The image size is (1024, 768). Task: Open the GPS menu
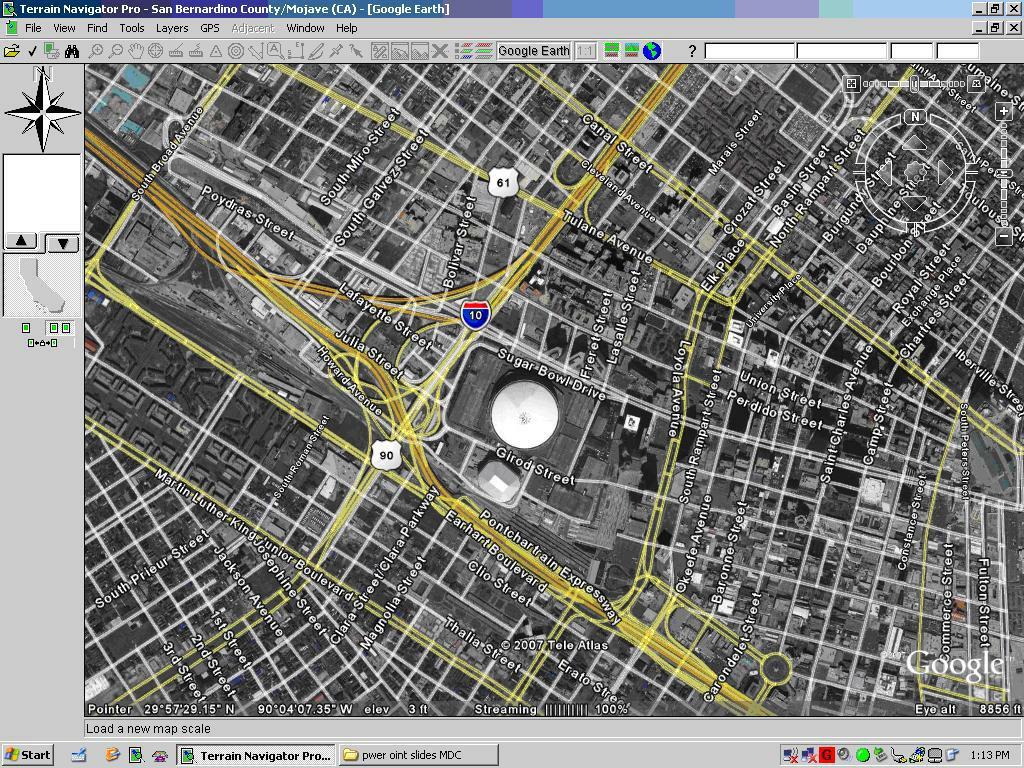pos(209,28)
